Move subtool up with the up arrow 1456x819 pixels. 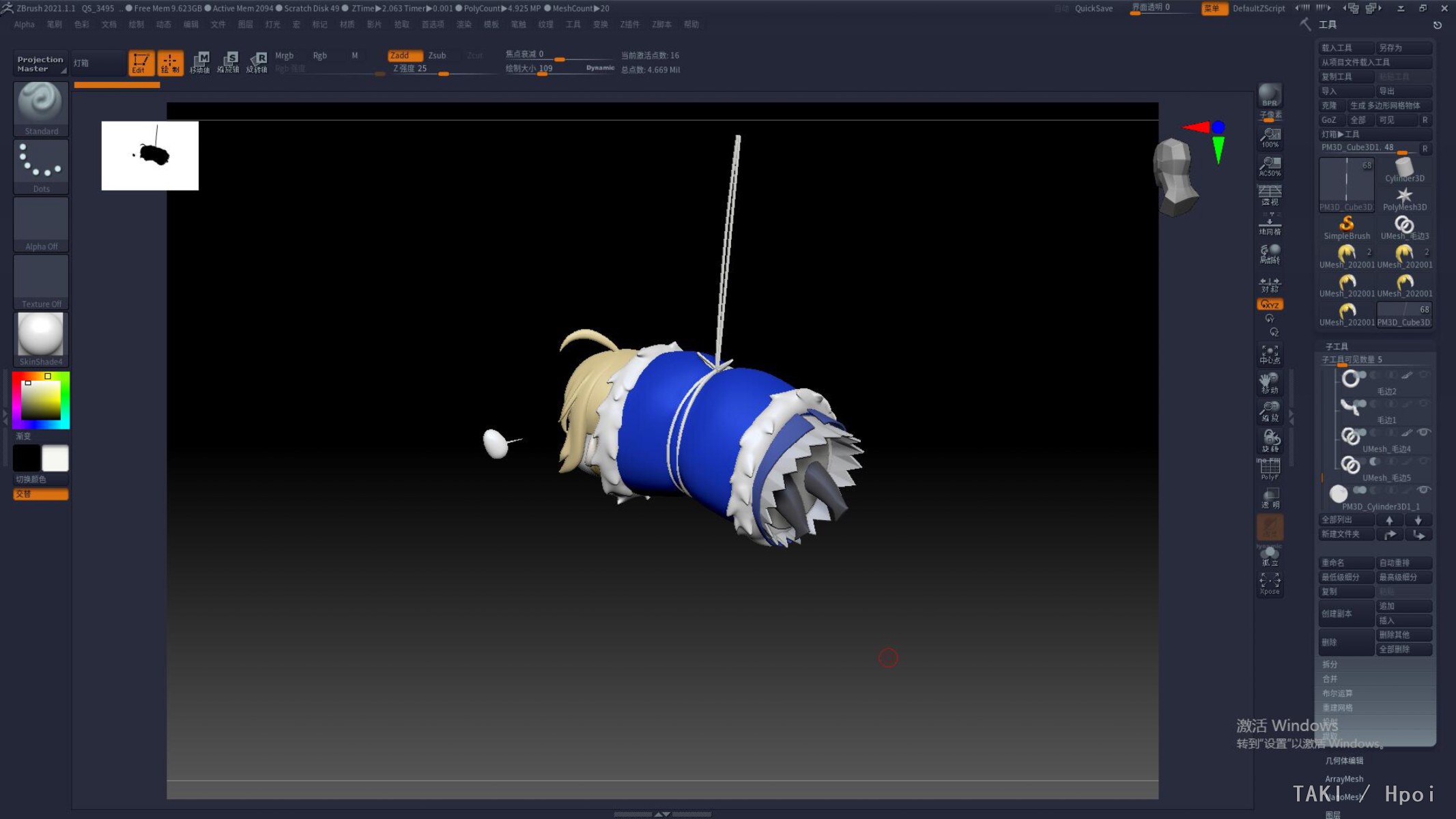[1389, 520]
